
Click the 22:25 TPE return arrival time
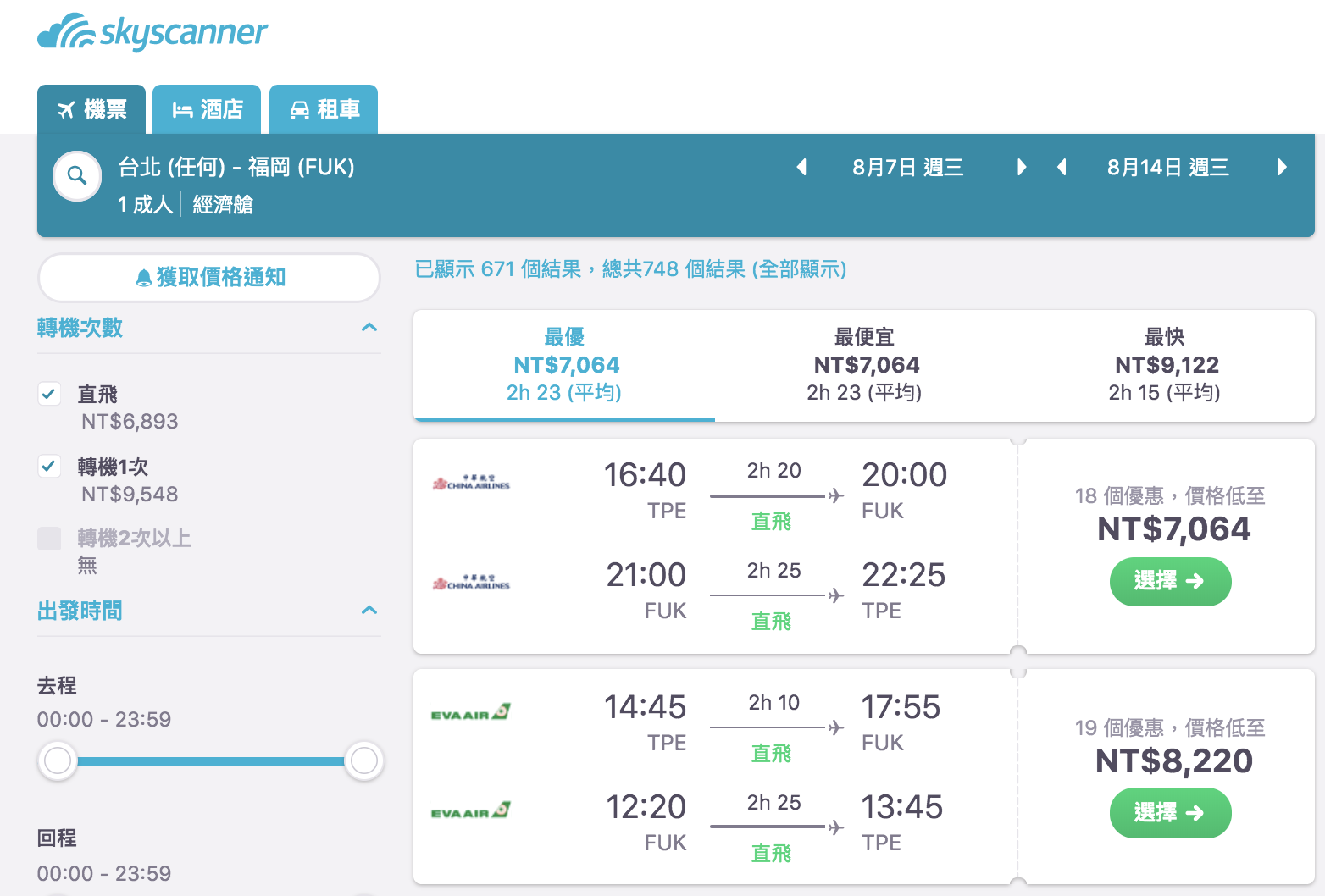(903, 575)
